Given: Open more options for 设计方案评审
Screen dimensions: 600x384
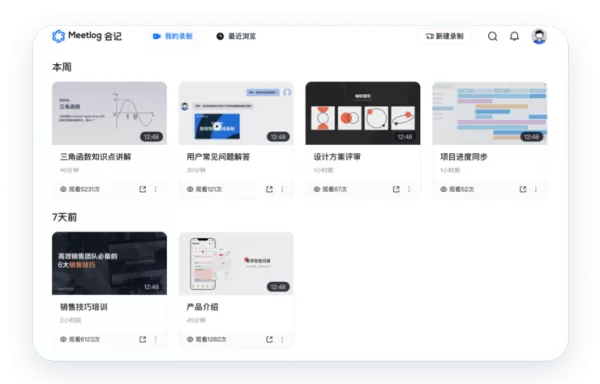Looking at the screenshot, I should click(409, 189).
